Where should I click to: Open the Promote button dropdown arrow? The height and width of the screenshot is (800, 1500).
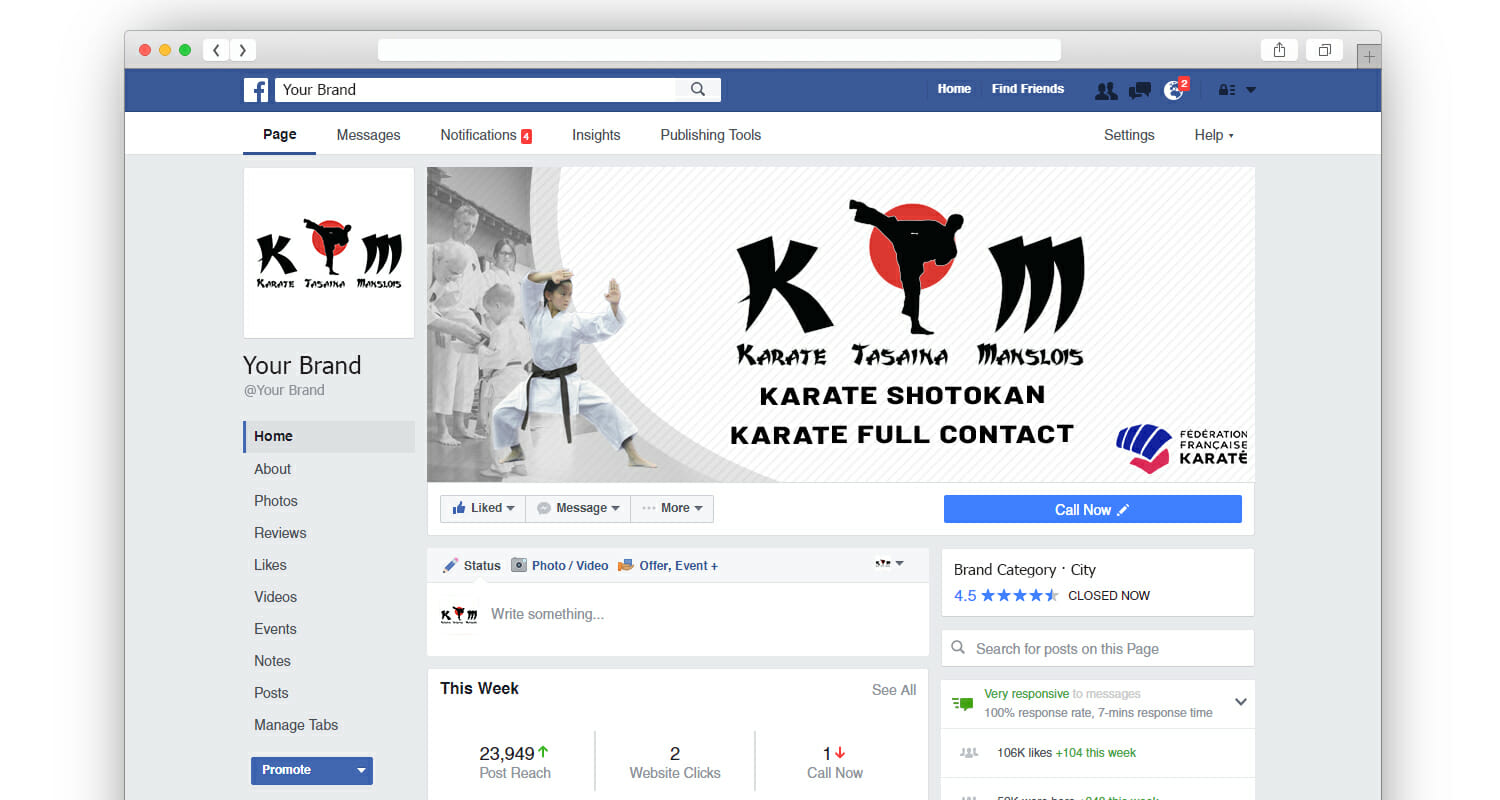point(361,770)
